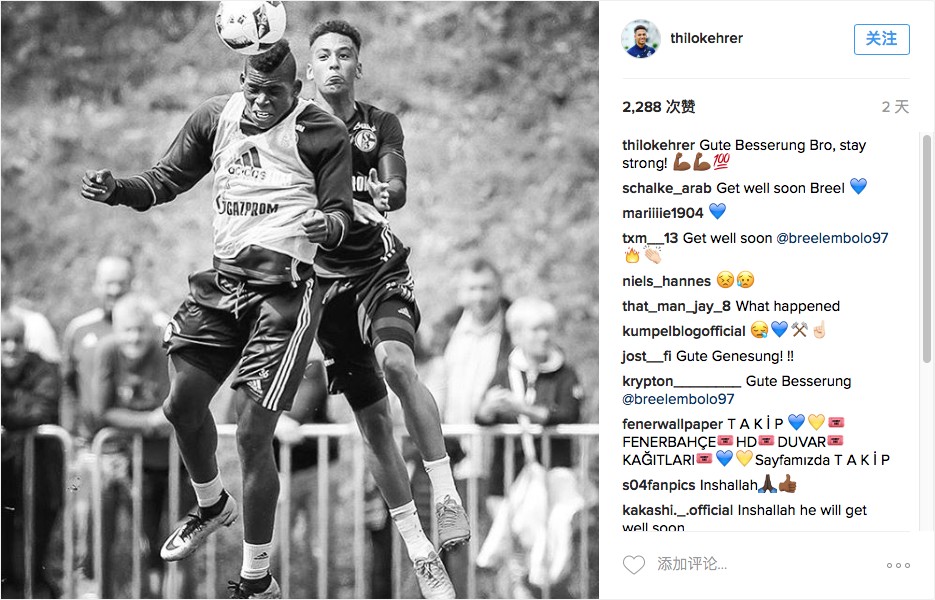Screen dimensions: 935x600
Task: Open the fenerwallpaper commenter profile
Action: (x=672, y=424)
